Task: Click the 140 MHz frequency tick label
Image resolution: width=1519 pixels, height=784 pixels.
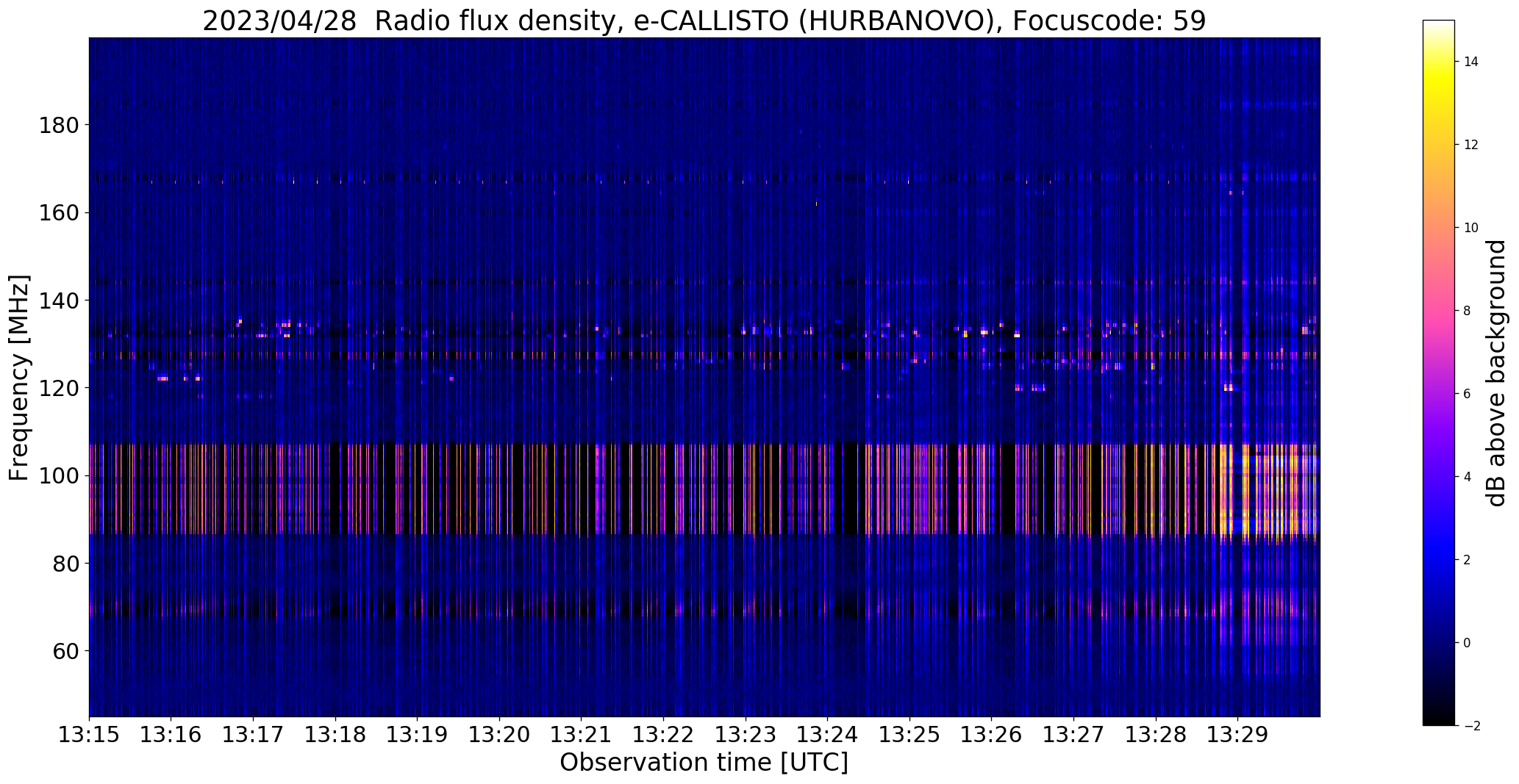Action: tap(57, 301)
